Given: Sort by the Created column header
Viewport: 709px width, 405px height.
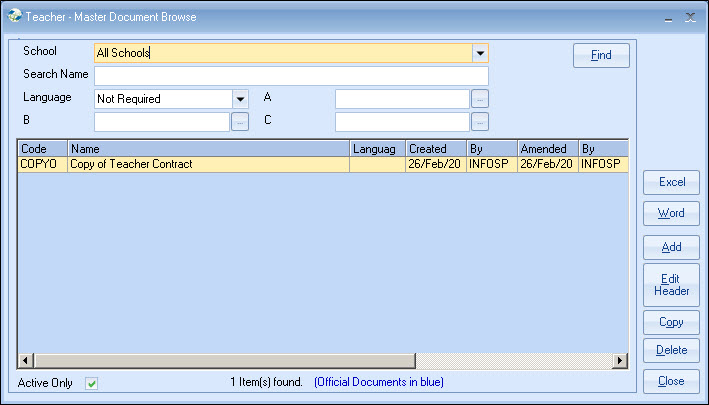Looking at the screenshot, I should 435,149.
